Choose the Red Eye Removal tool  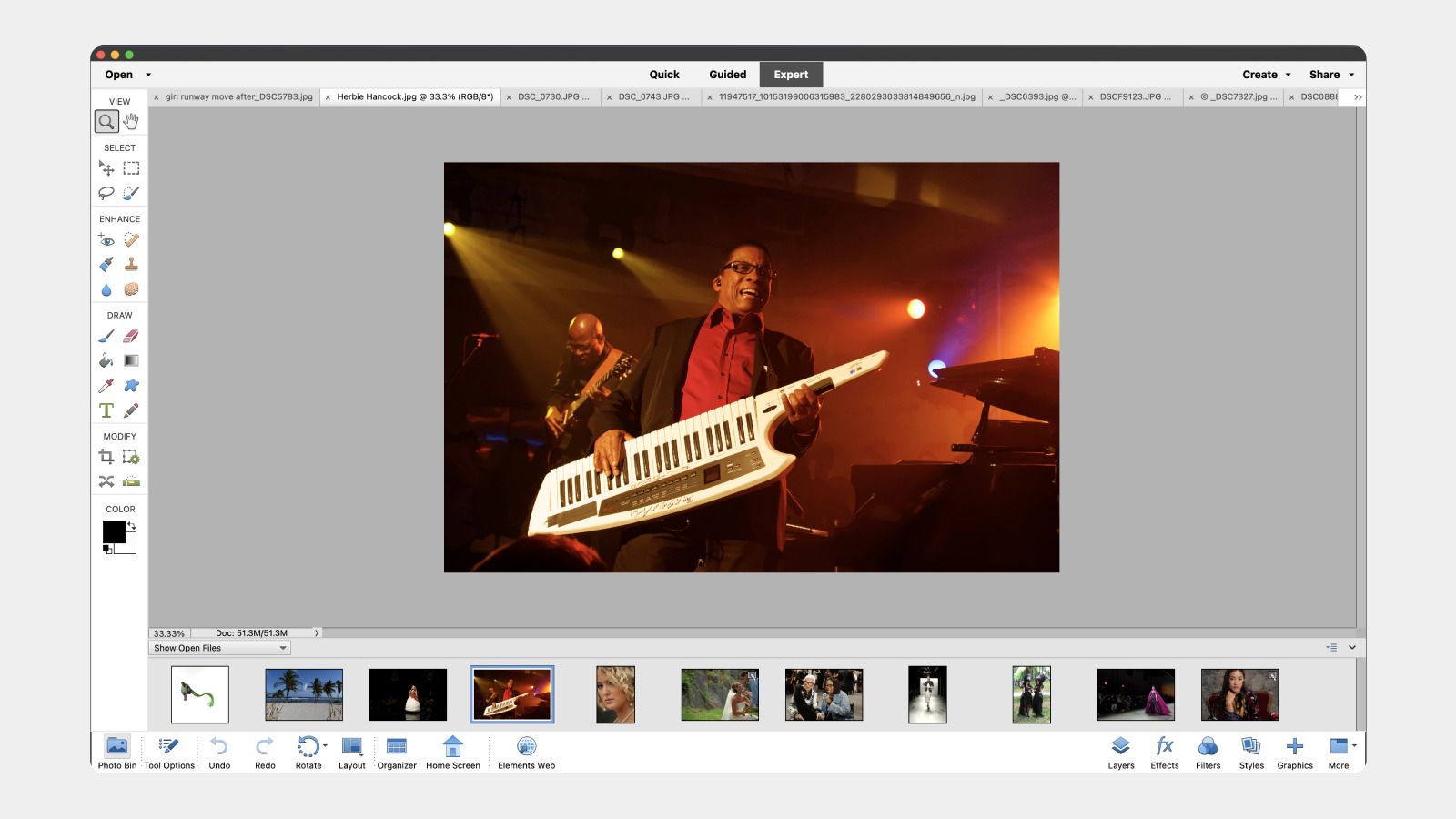click(106, 240)
